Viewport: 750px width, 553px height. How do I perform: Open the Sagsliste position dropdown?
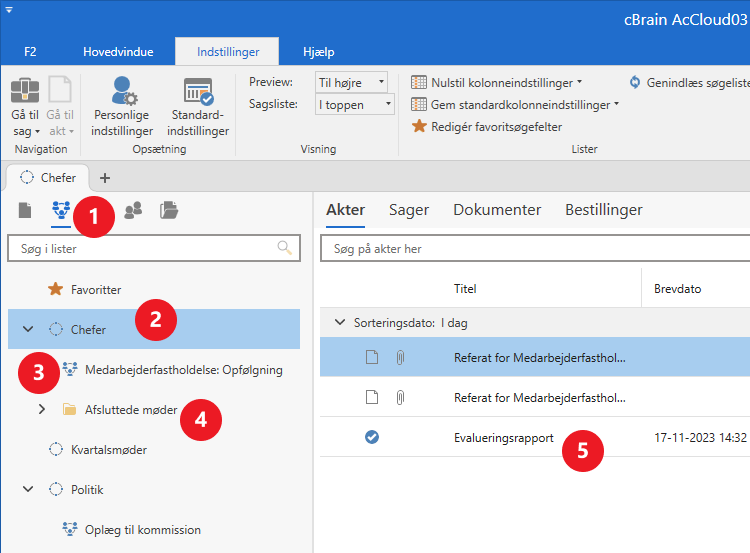[354, 104]
